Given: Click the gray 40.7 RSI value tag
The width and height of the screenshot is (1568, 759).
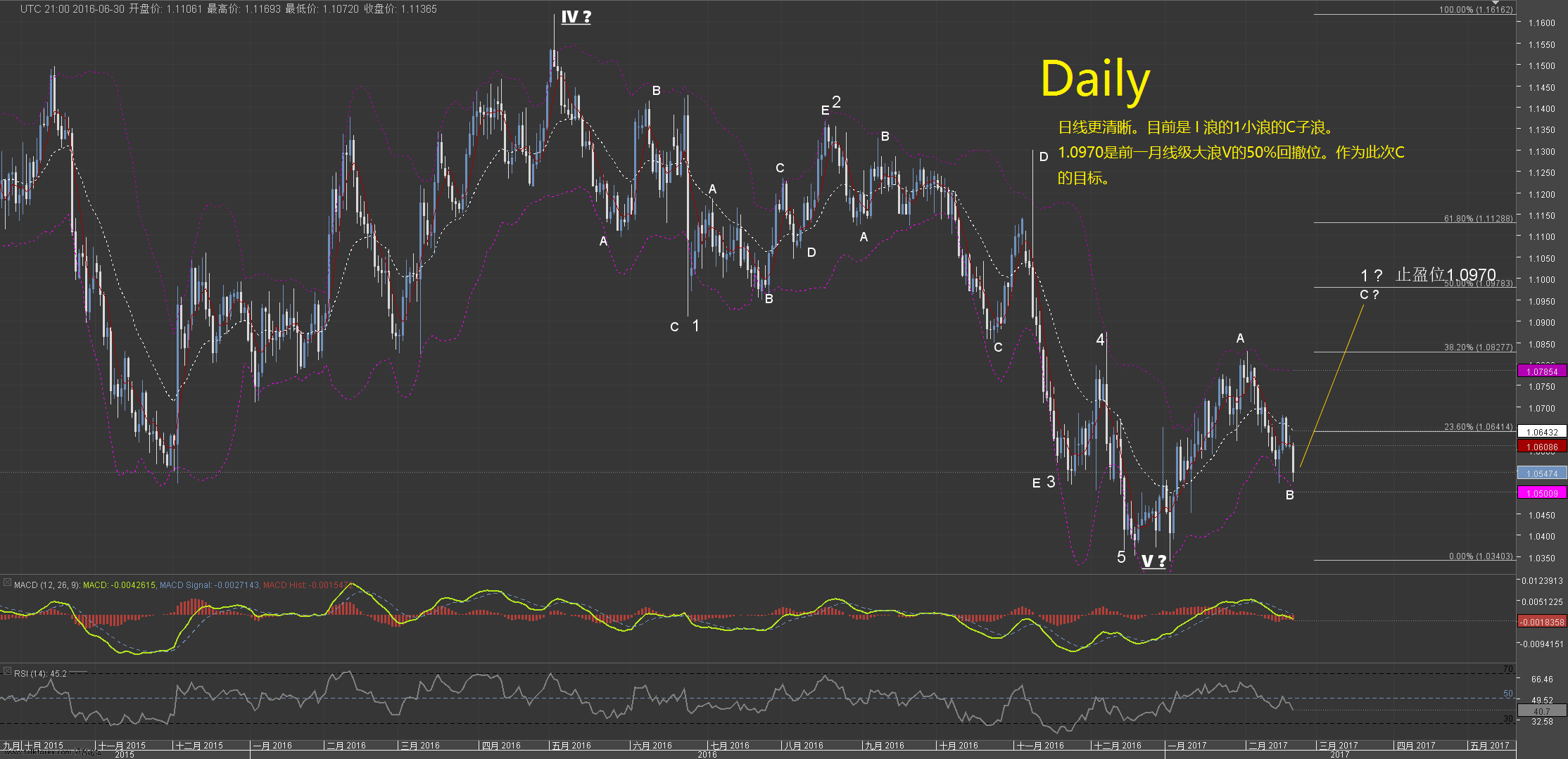Looking at the screenshot, I should [1542, 711].
